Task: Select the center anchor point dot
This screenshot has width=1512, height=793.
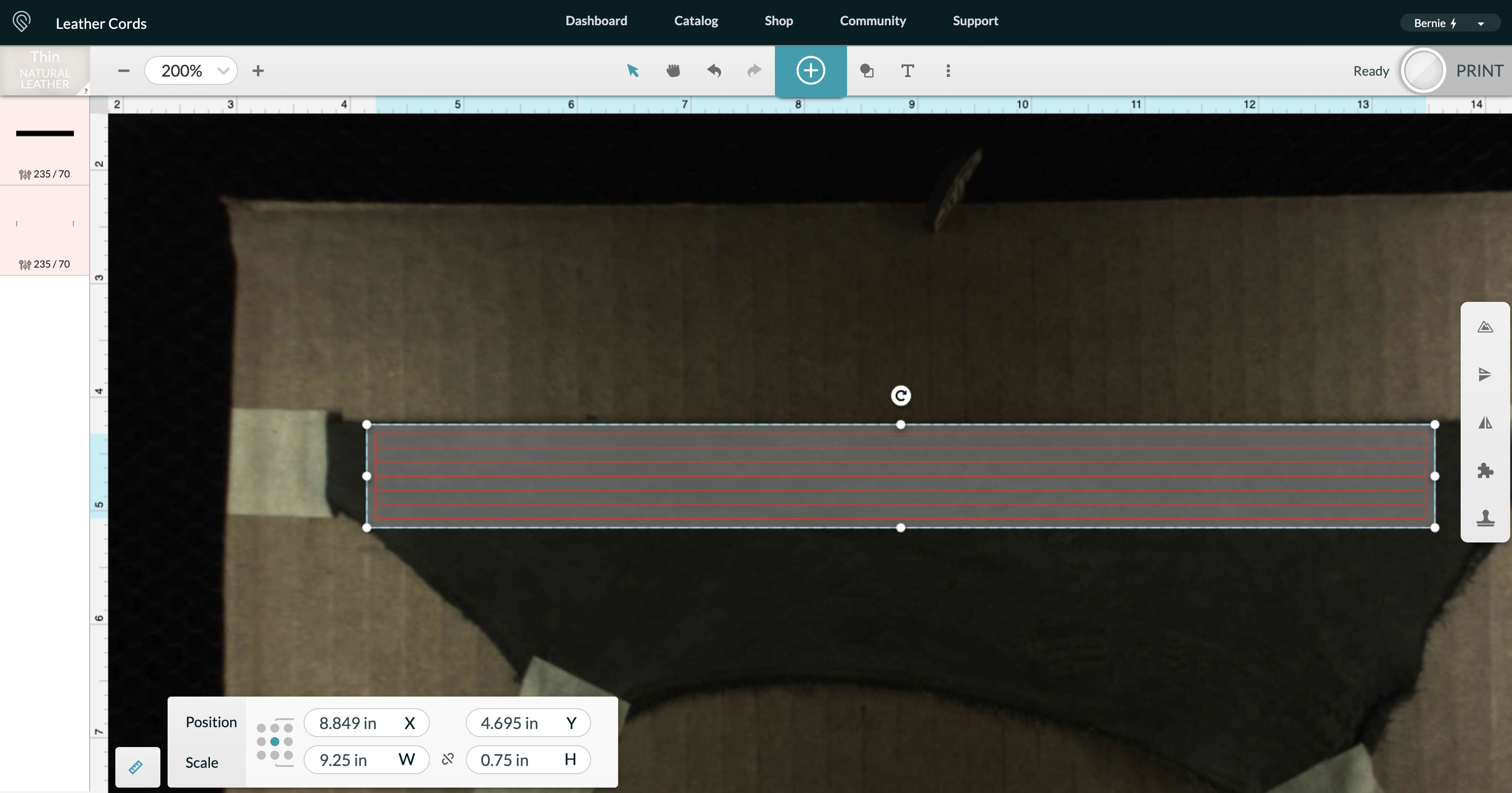Action: coord(275,741)
